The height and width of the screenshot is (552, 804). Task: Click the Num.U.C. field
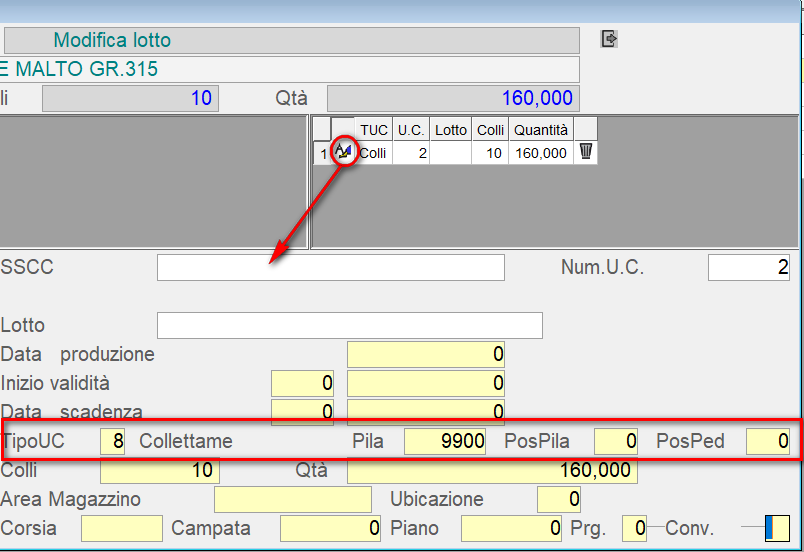point(748,268)
